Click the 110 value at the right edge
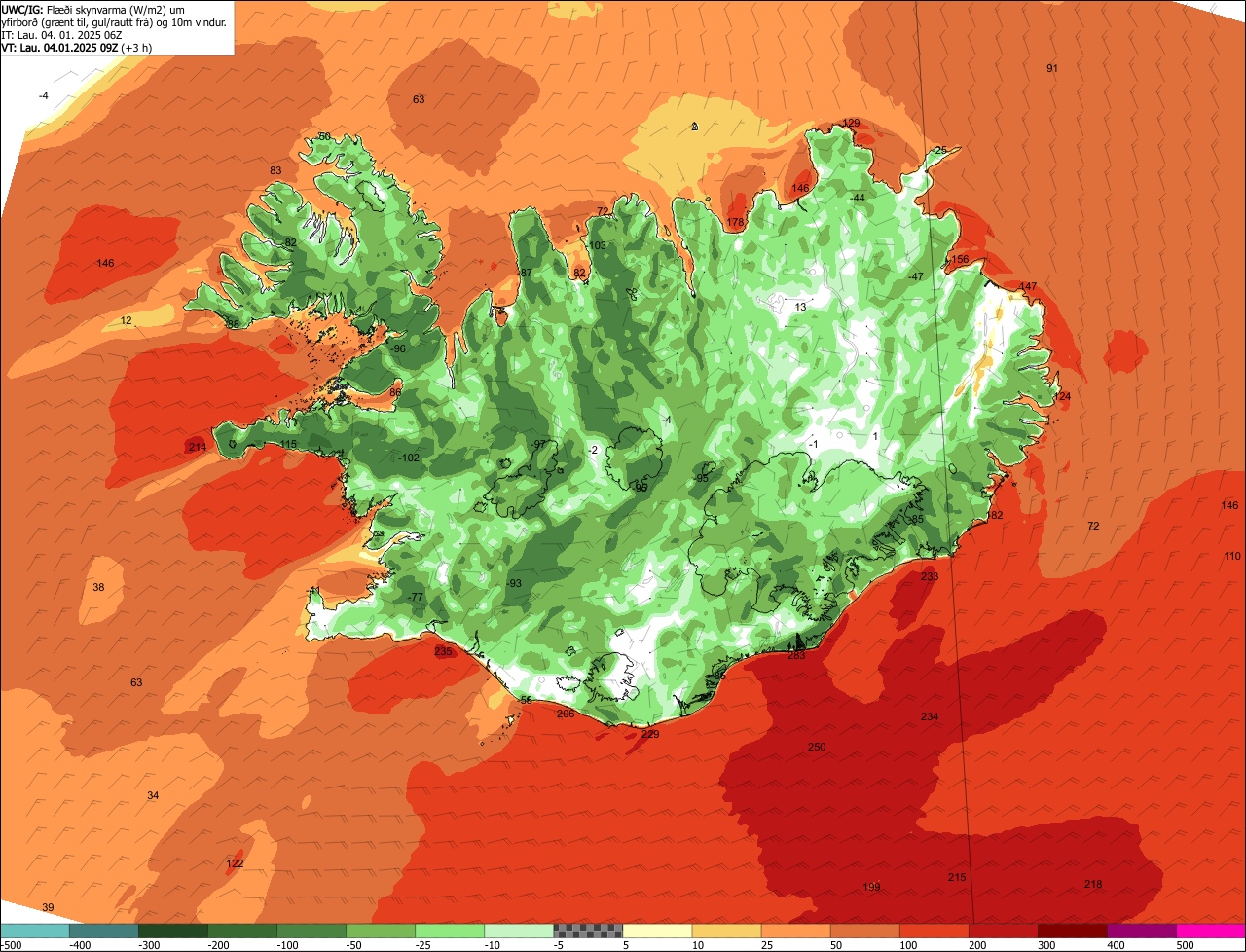 pos(1232,556)
